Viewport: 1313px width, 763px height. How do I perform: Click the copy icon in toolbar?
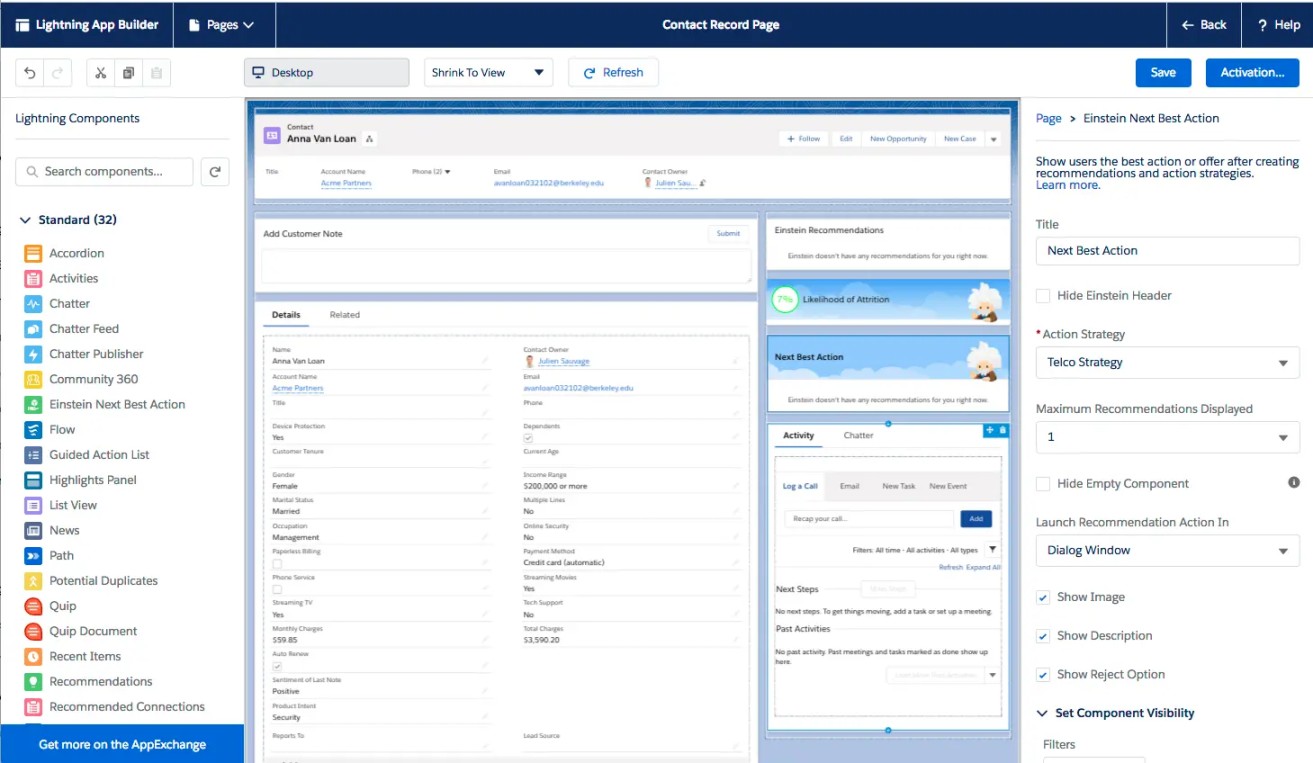(128, 73)
